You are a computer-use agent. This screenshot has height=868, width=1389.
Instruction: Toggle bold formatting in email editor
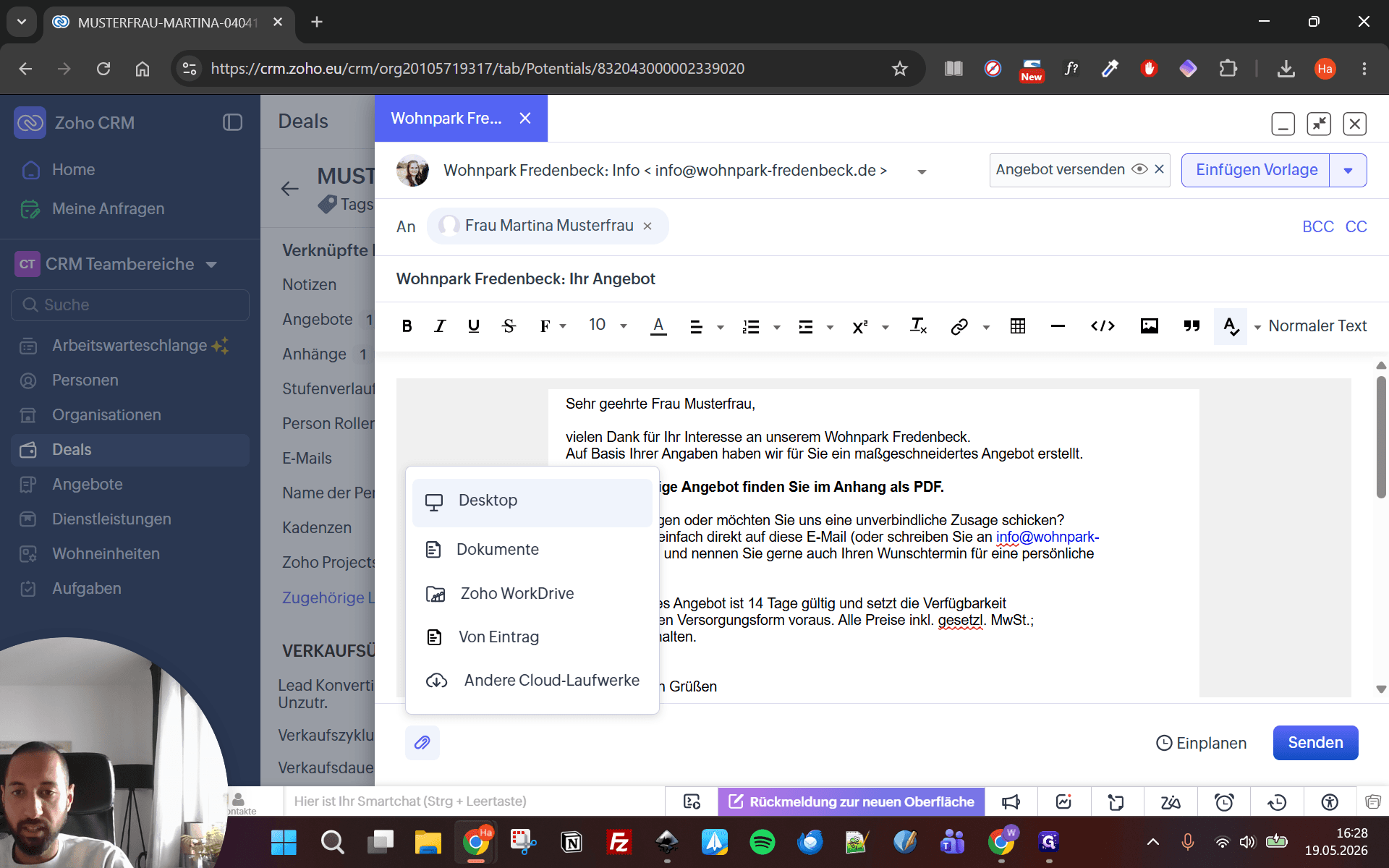coord(407,326)
